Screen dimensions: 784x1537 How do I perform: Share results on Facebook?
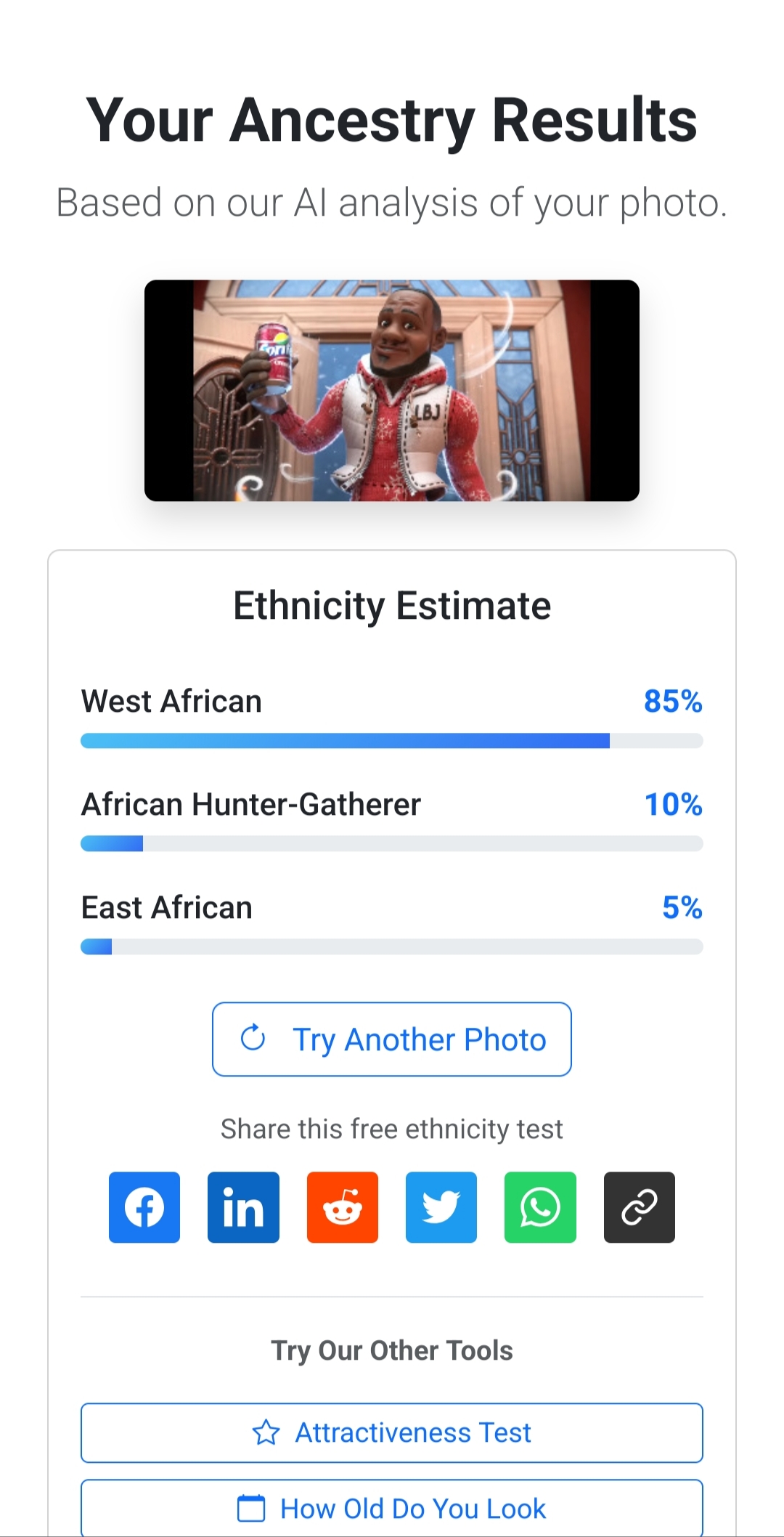(144, 1207)
